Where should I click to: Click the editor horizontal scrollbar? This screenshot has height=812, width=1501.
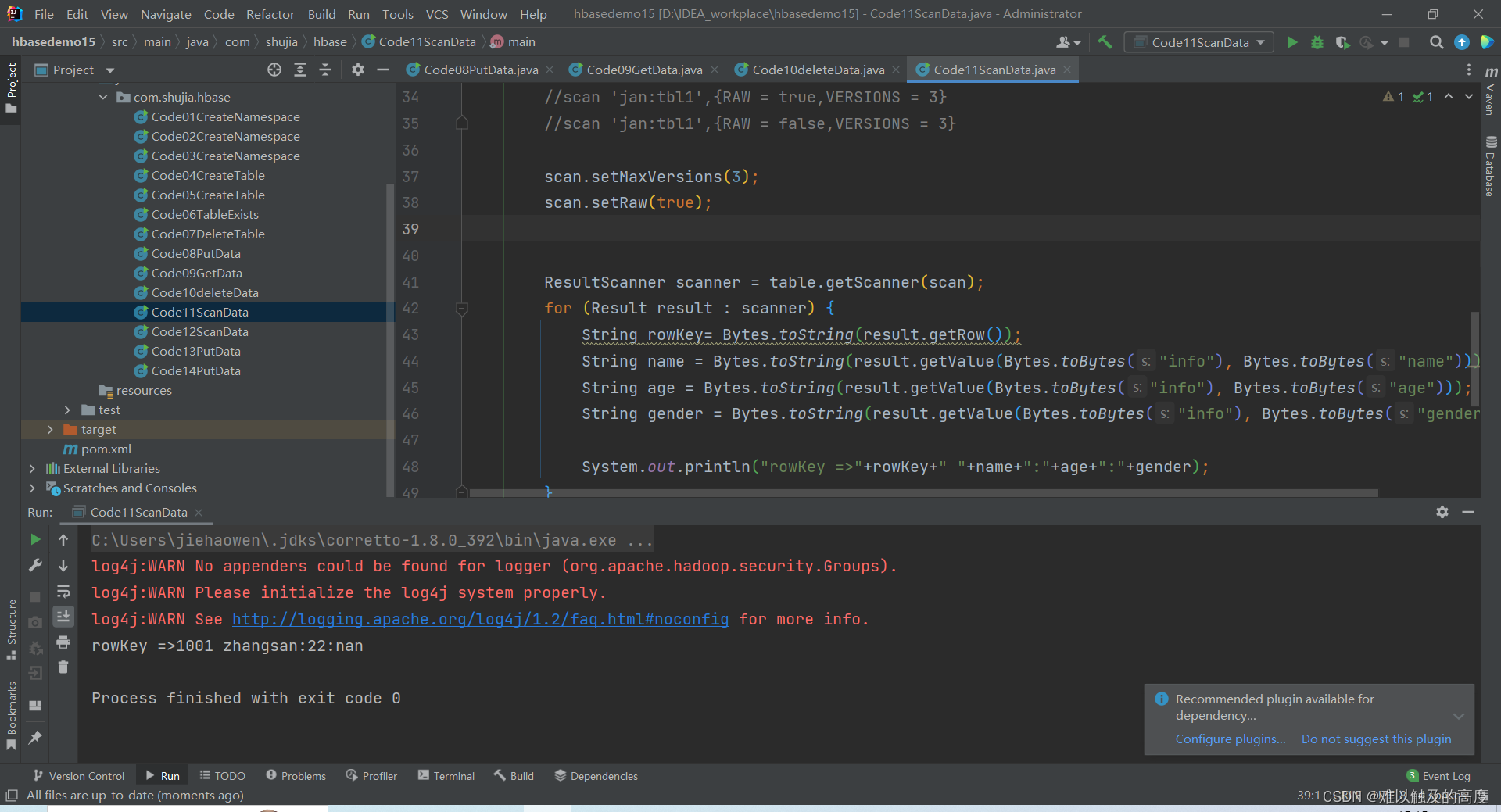922,493
